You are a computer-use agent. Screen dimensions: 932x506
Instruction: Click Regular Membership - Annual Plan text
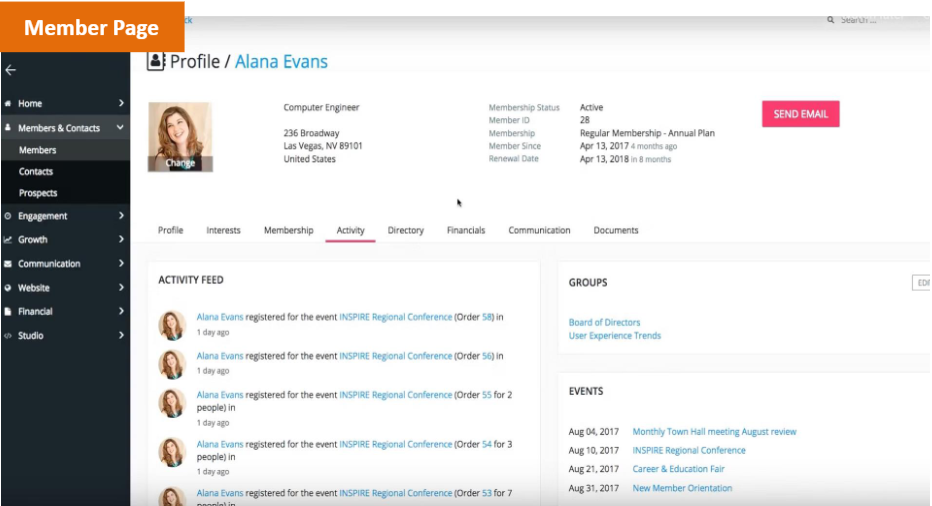pos(647,133)
